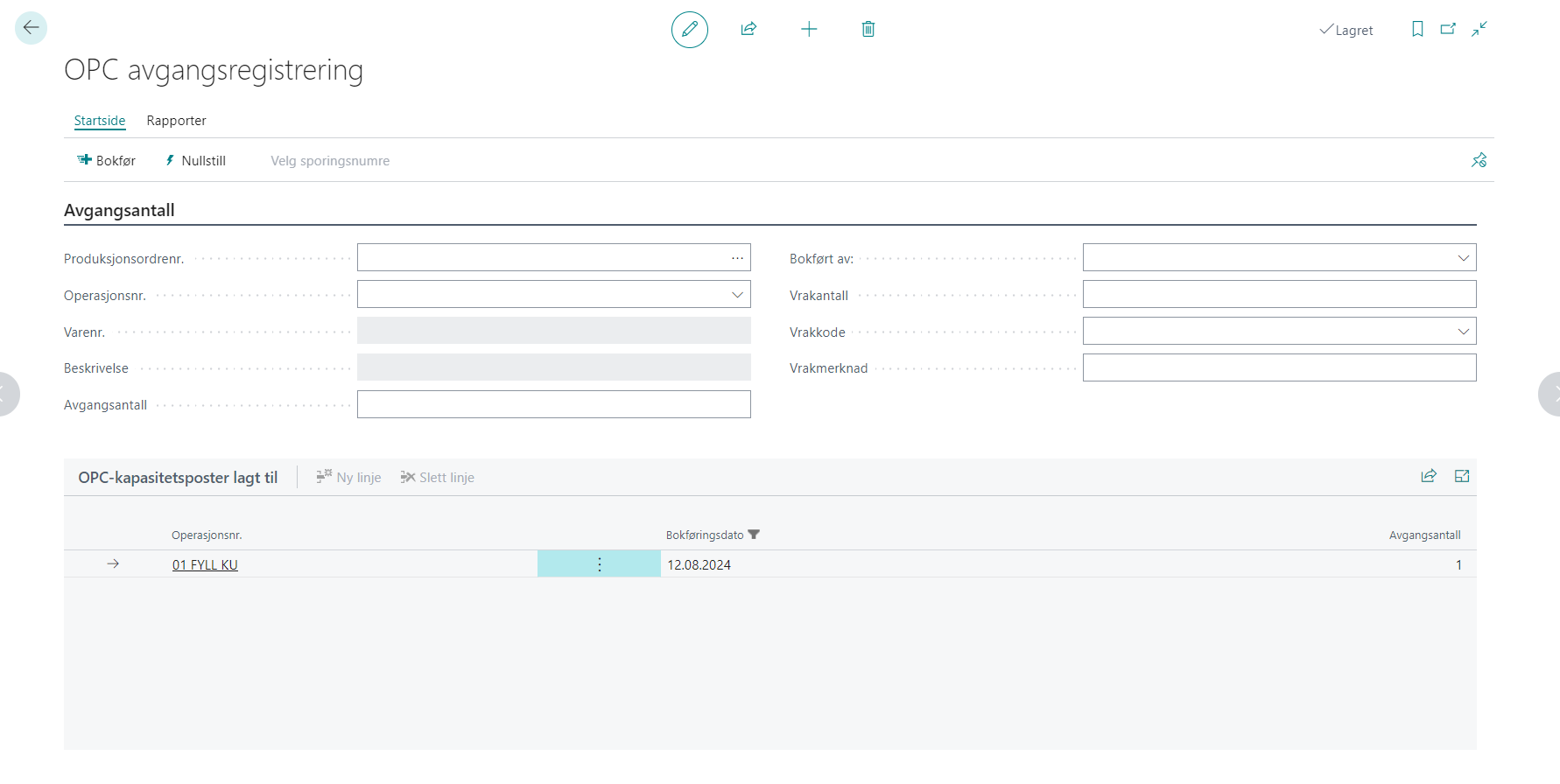Share the OPC-kapasitetsposter list
Image resolution: width=1560 pixels, height=784 pixels.
[x=1429, y=476]
